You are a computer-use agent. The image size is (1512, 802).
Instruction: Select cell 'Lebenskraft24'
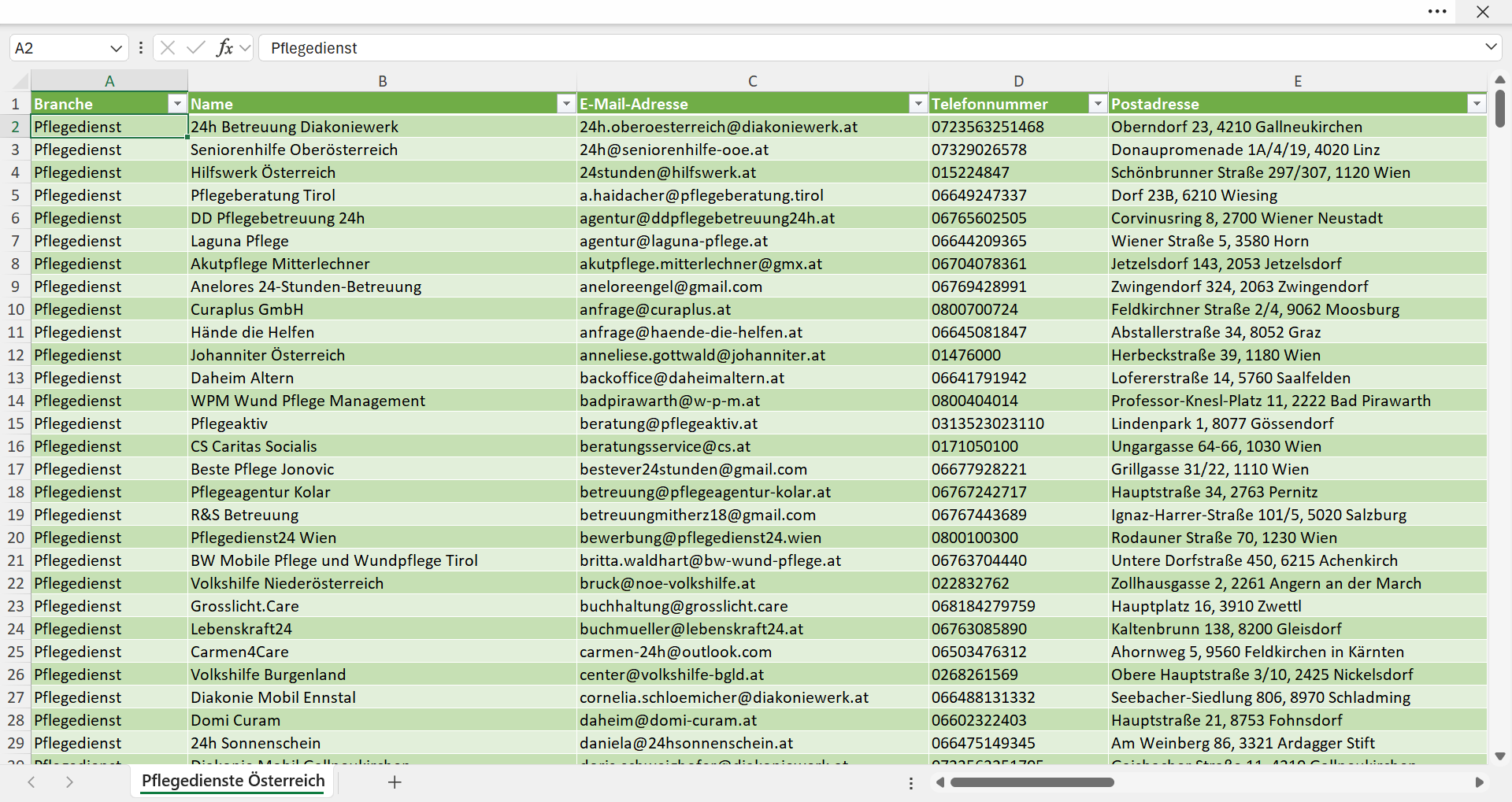point(383,629)
